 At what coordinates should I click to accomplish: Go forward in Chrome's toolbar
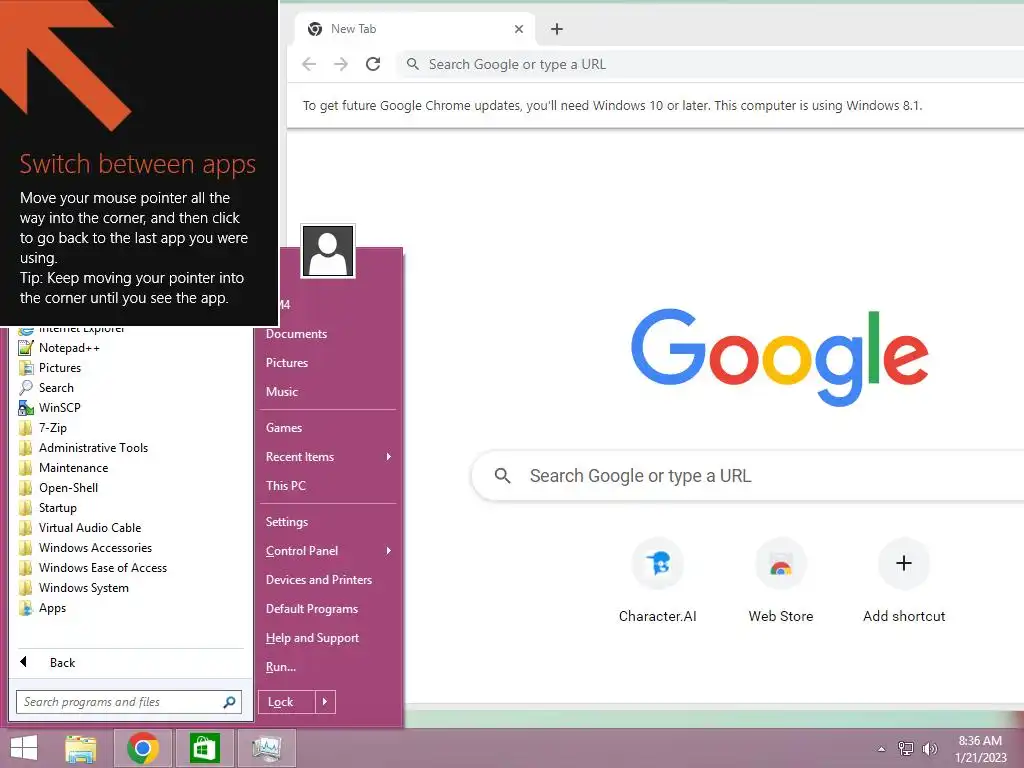click(x=341, y=64)
